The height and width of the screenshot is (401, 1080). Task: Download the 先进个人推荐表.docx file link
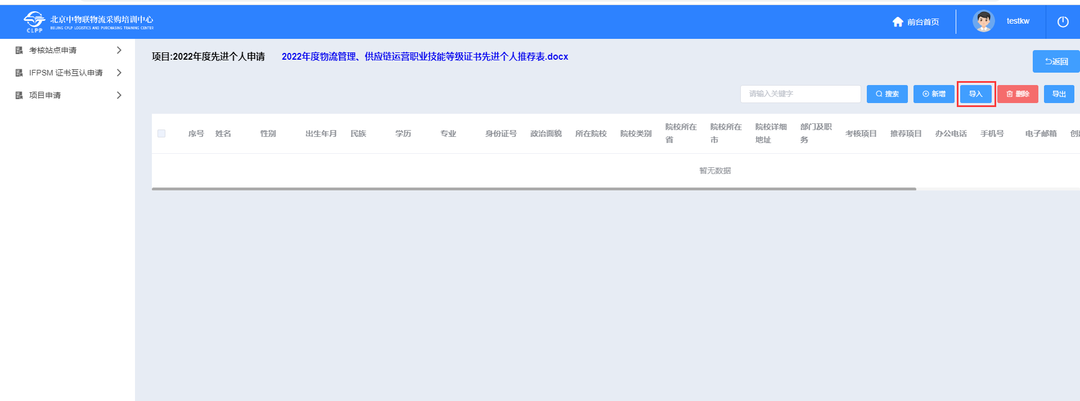tap(425, 56)
